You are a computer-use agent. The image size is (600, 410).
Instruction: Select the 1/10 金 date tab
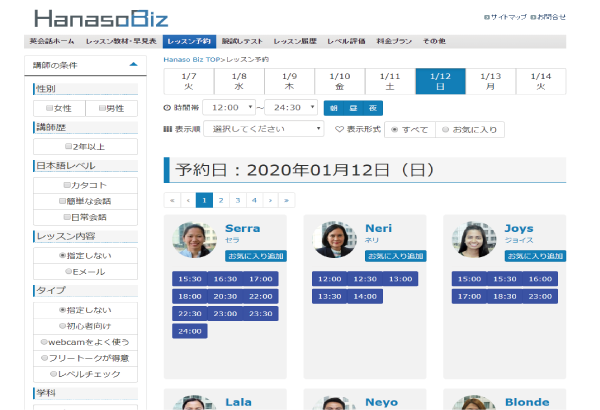click(340, 81)
